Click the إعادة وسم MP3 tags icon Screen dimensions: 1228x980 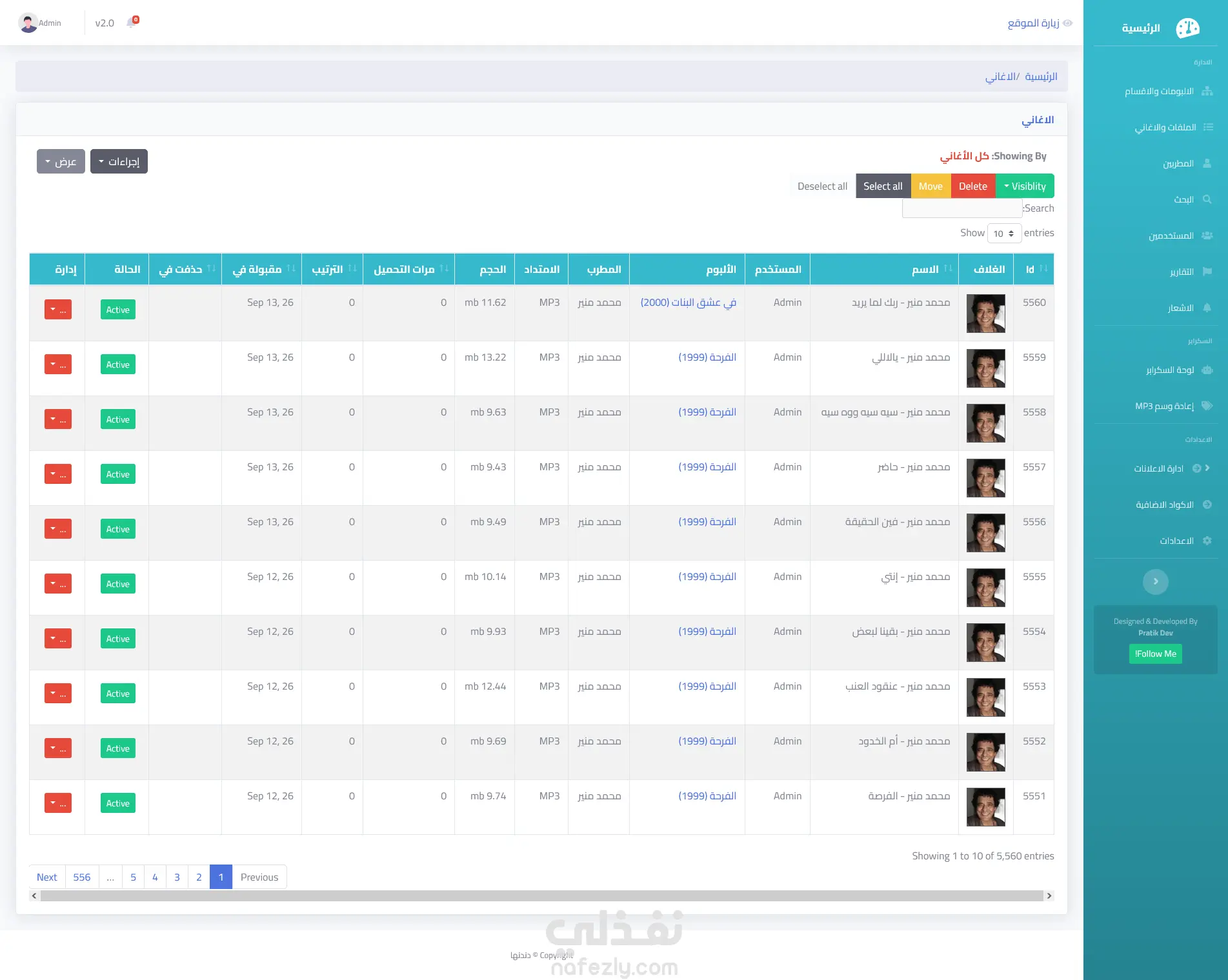pos(1207,406)
